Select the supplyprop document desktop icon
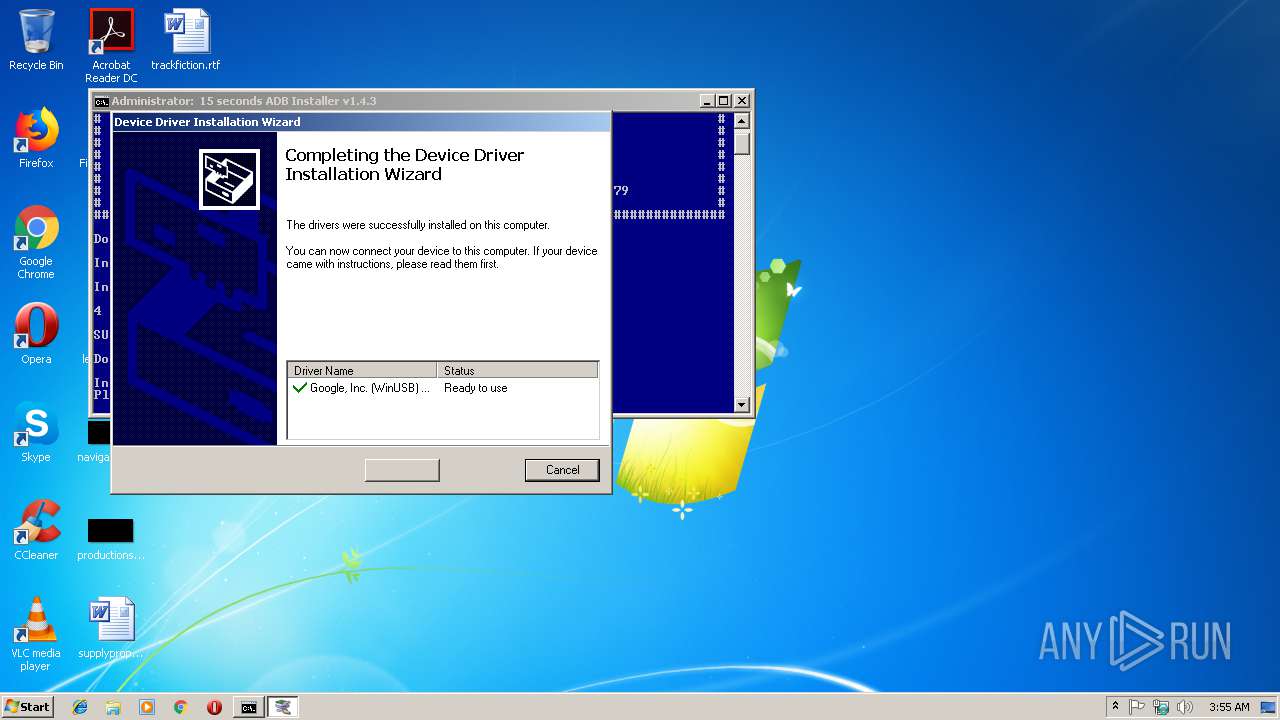The height and width of the screenshot is (720, 1280). 111,628
